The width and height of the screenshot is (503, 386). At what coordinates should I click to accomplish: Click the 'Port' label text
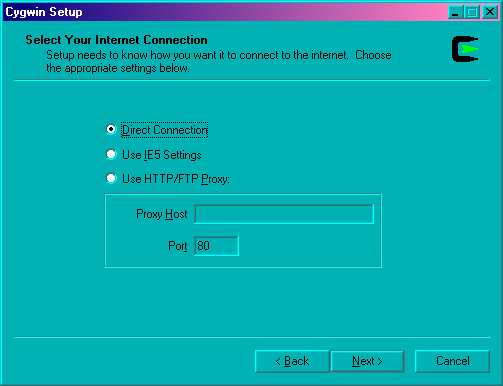[178, 246]
